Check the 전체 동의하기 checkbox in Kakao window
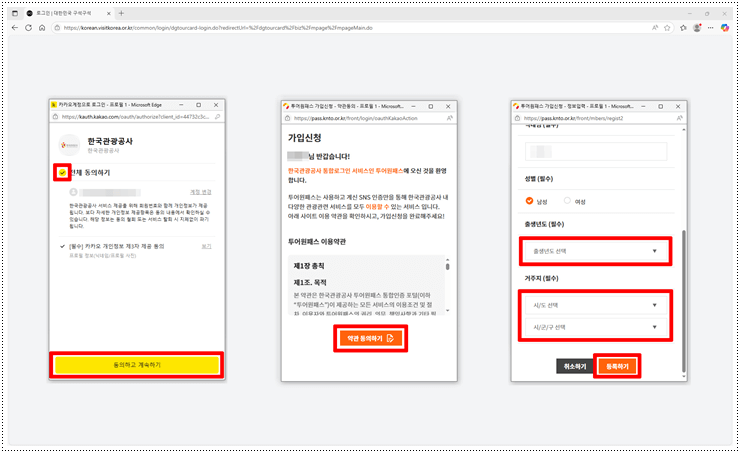Screen dimensions: 740x453 (62, 173)
